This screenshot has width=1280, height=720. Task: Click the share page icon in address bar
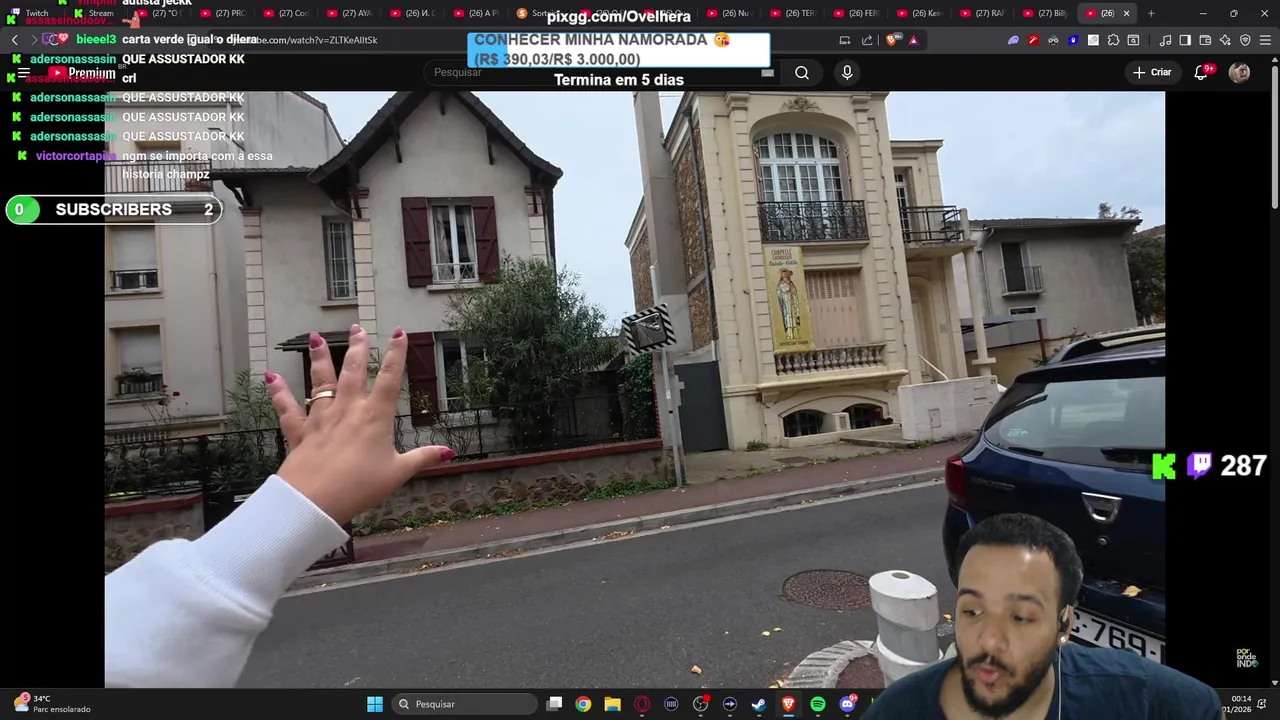coord(867,40)
